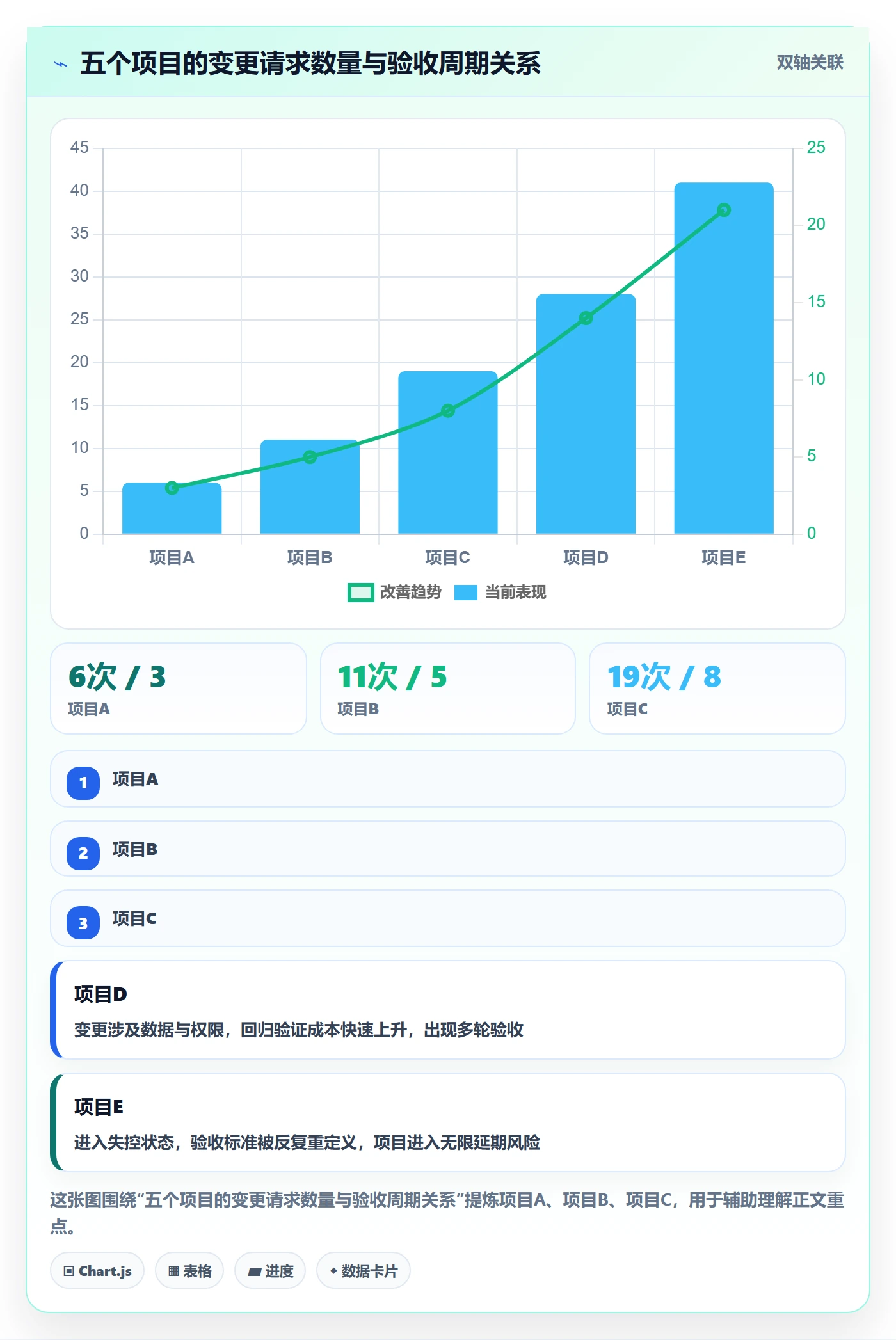
Task: Click the text 进入失控状态
Action: click(x=124, y=1143)
